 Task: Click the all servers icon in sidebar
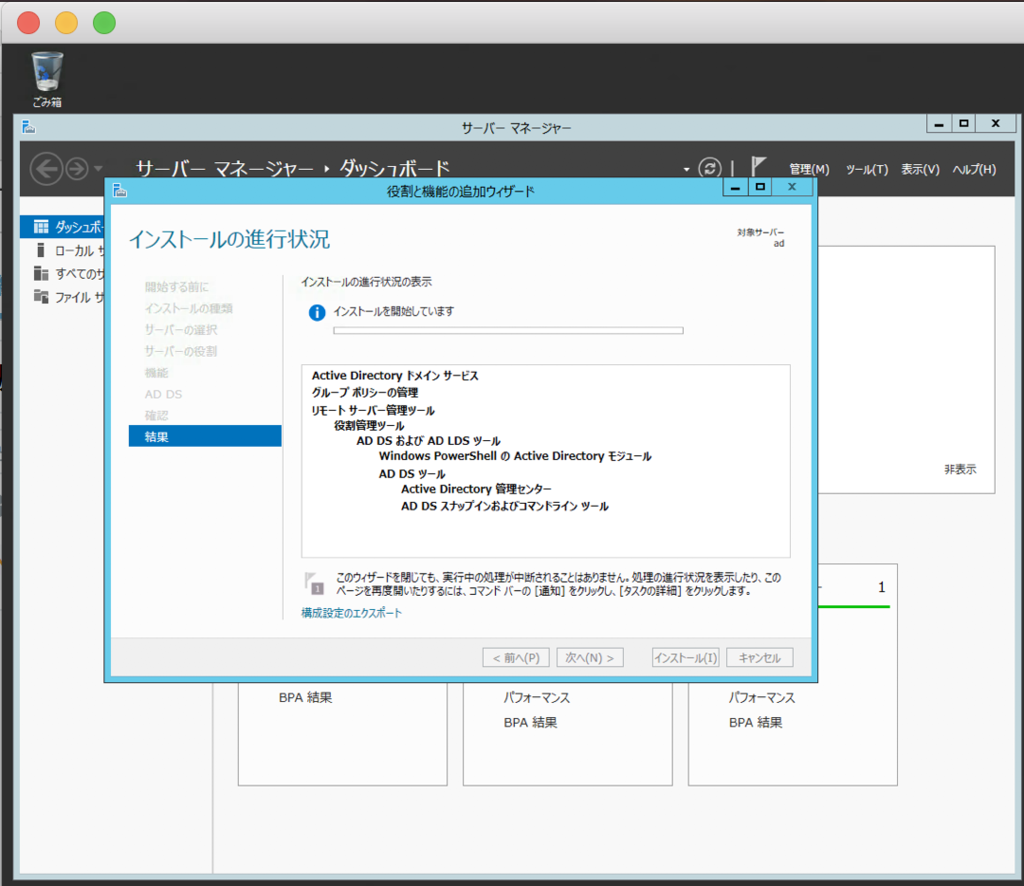41,273
